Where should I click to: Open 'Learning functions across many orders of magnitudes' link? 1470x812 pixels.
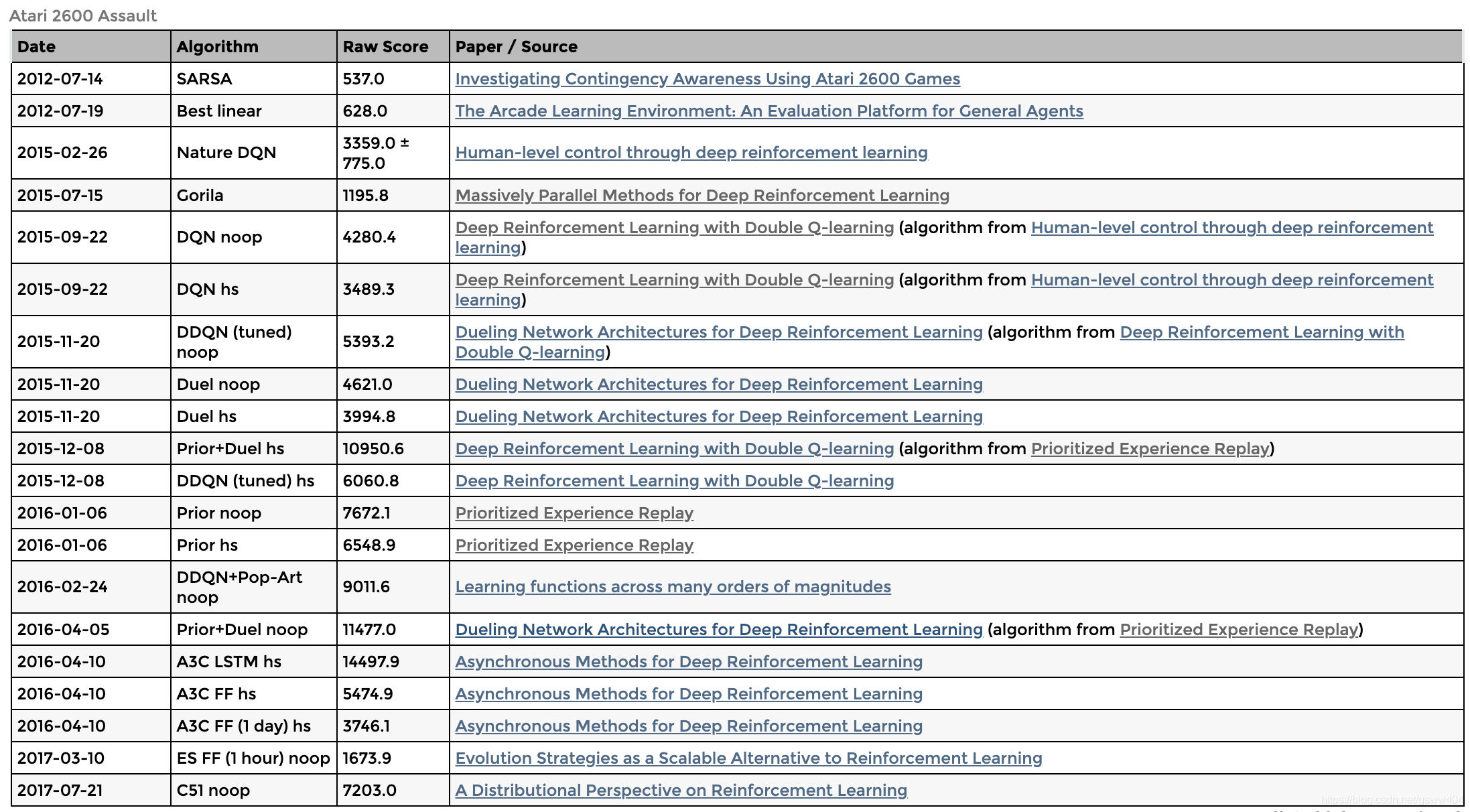(x=673, y=587)
